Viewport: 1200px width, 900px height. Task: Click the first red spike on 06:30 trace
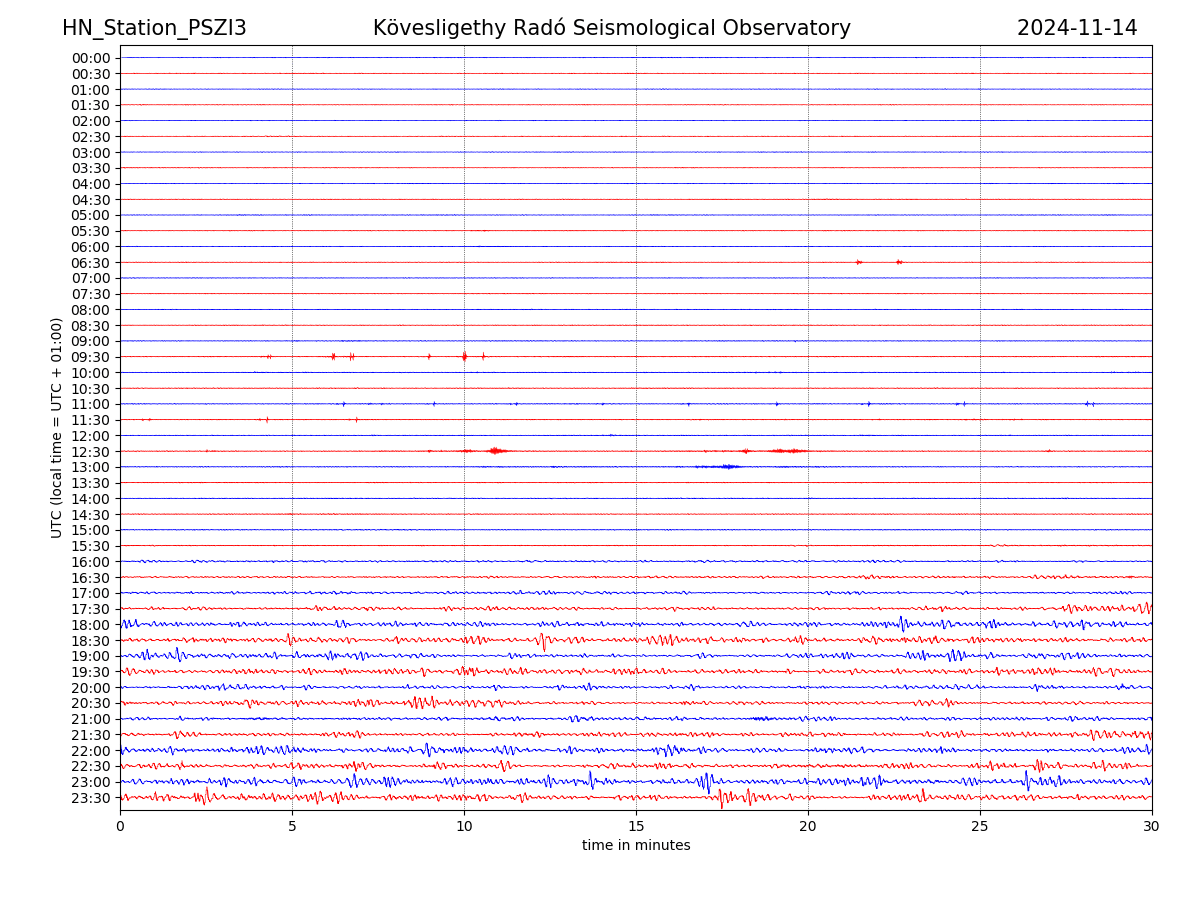[859, 262]
